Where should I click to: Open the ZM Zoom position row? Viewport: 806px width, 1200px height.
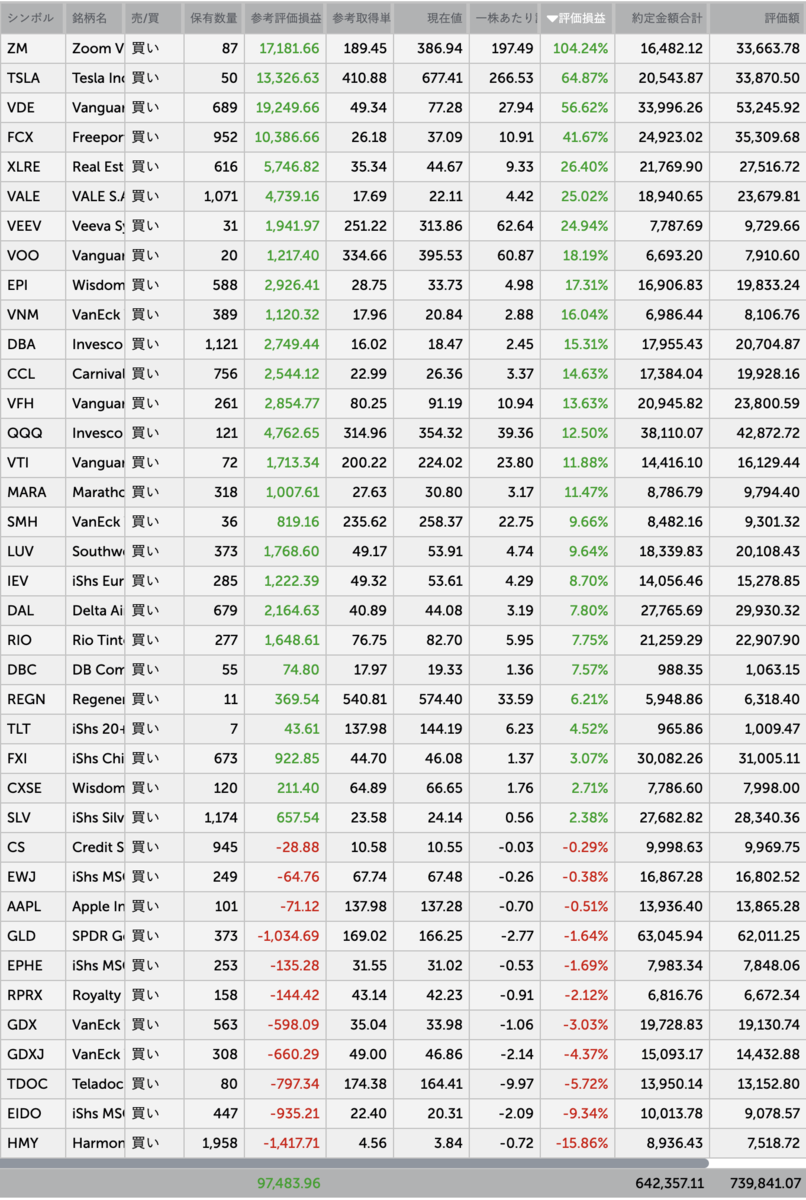tap(100, 48)
